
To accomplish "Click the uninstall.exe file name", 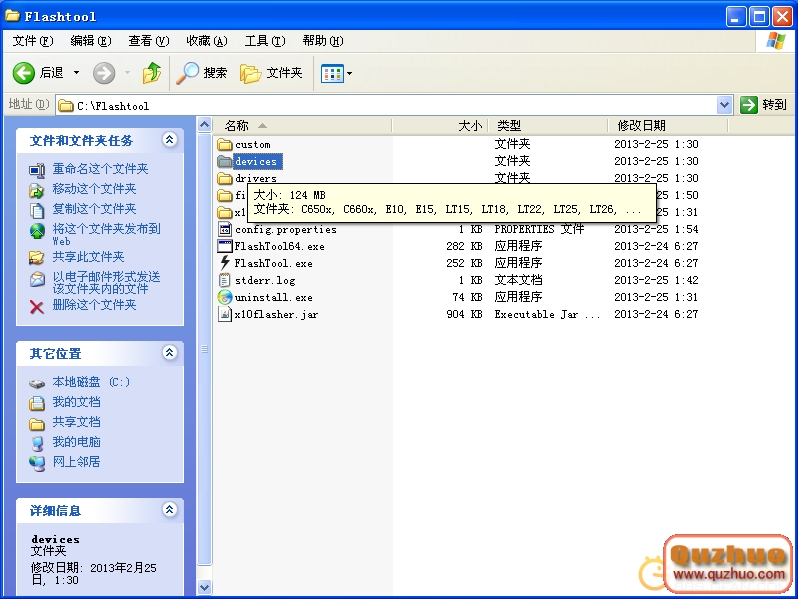I will (273, 297).
